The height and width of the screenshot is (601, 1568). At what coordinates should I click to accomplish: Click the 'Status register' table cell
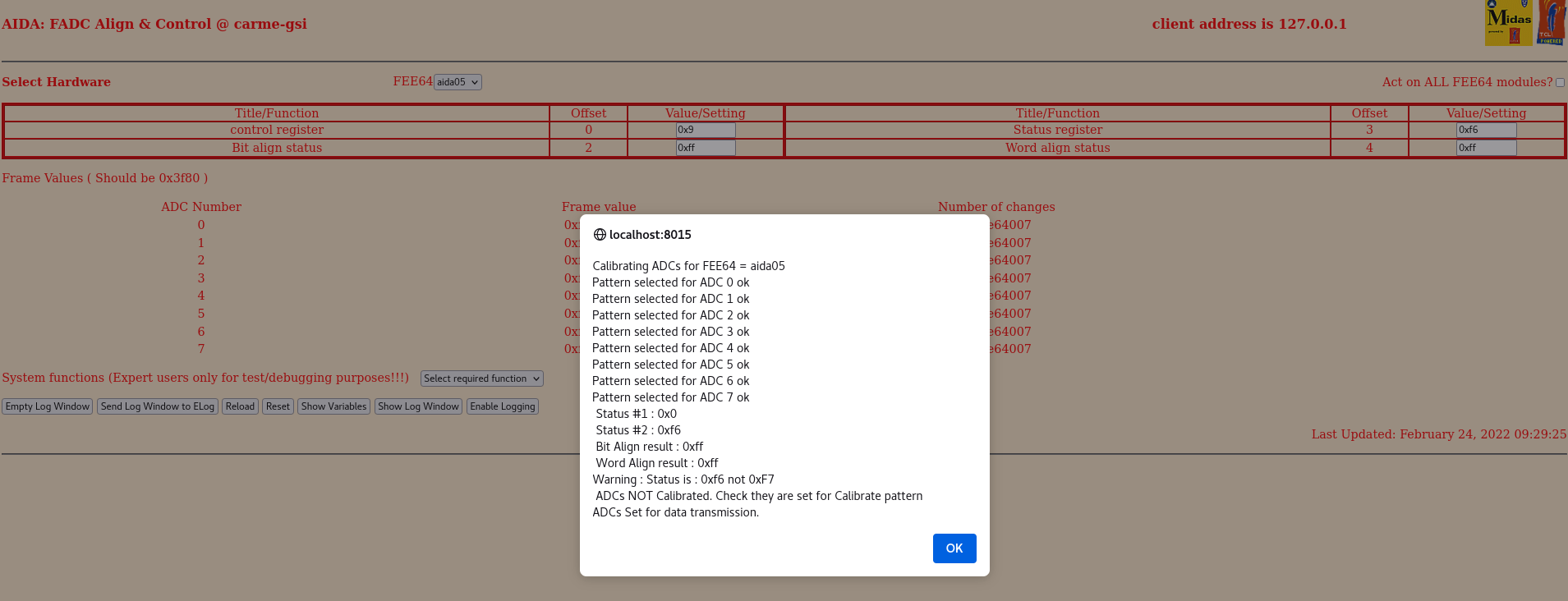tap(1058, 130)
